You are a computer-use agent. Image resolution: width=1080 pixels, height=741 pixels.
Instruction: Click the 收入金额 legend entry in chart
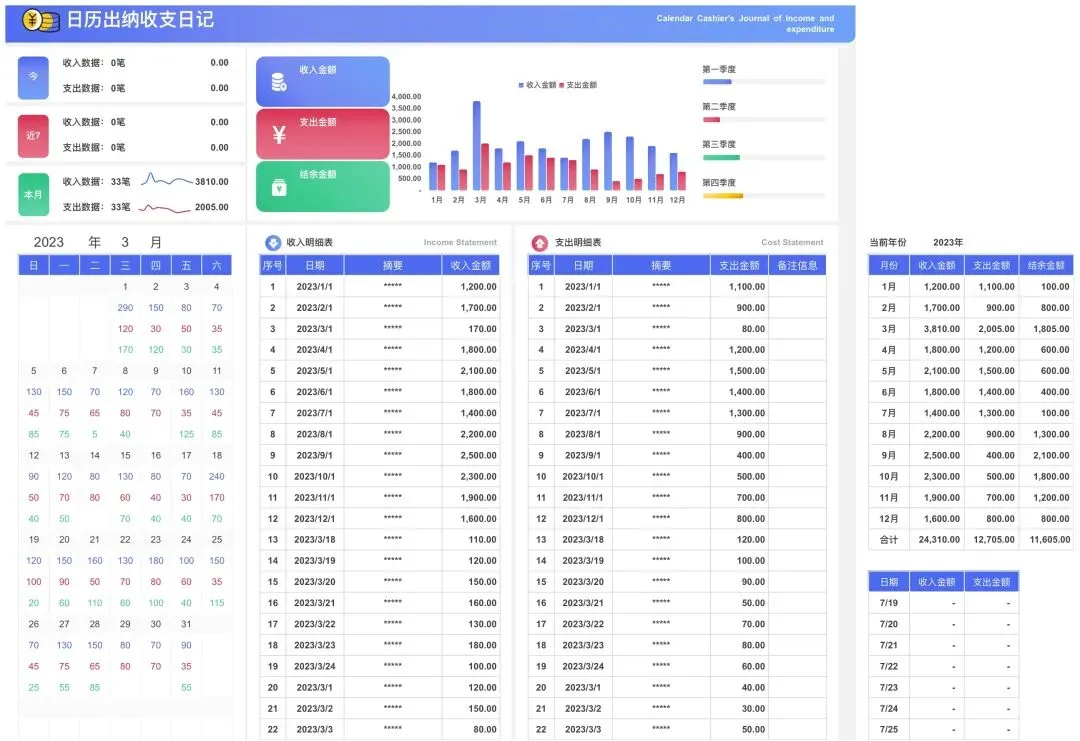(537, 85)
